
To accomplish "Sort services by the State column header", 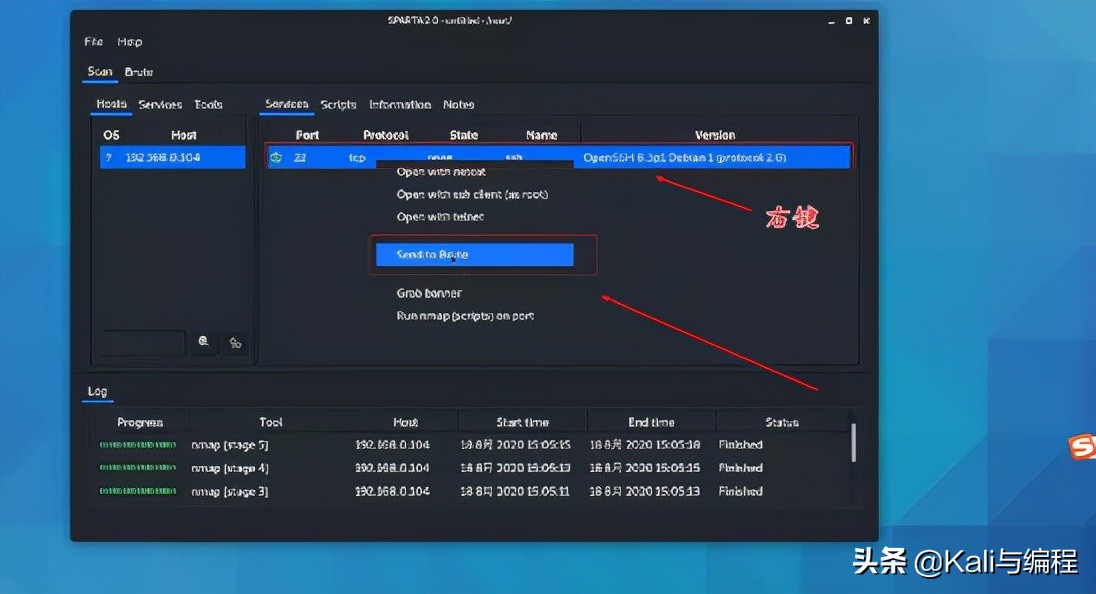I will coord(464,135).
